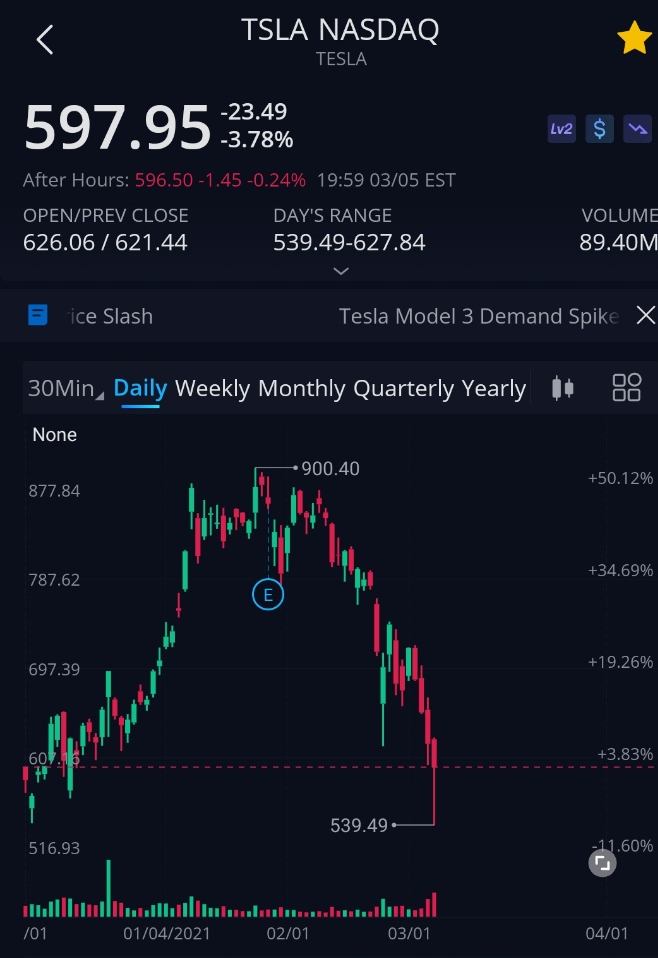Screen dimensions: 658x958
Task: Open the 30Min interval dropdown
Action: (x=65, y=388)
